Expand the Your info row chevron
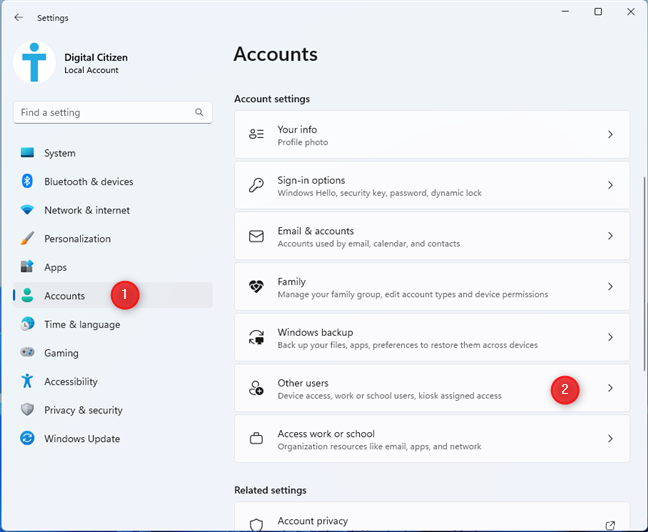Image resolution: width=648 pixels, height=532 pixels. pyautogui.click(x=610, y=134)
